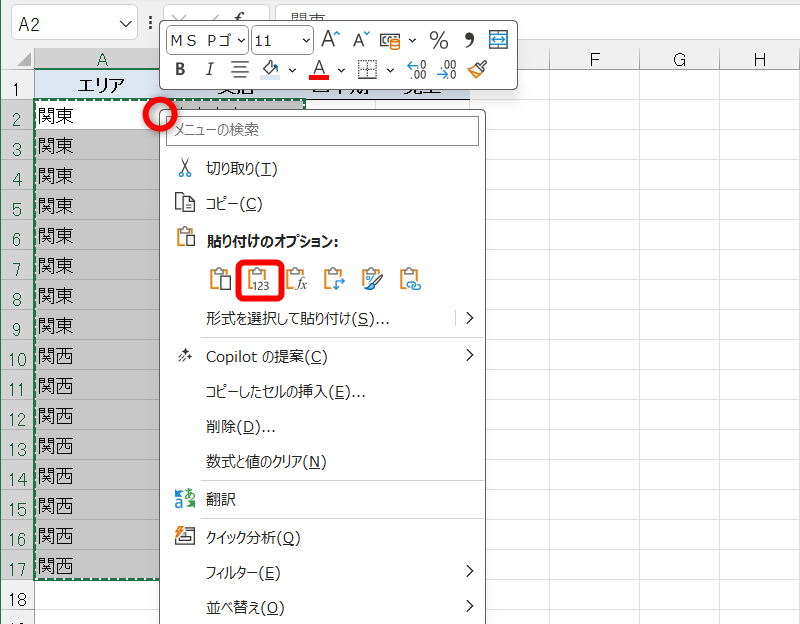Paste values only (123) icon
This screenshot has height=624, width=800.
pyautogui.click(x=259, y=279)
